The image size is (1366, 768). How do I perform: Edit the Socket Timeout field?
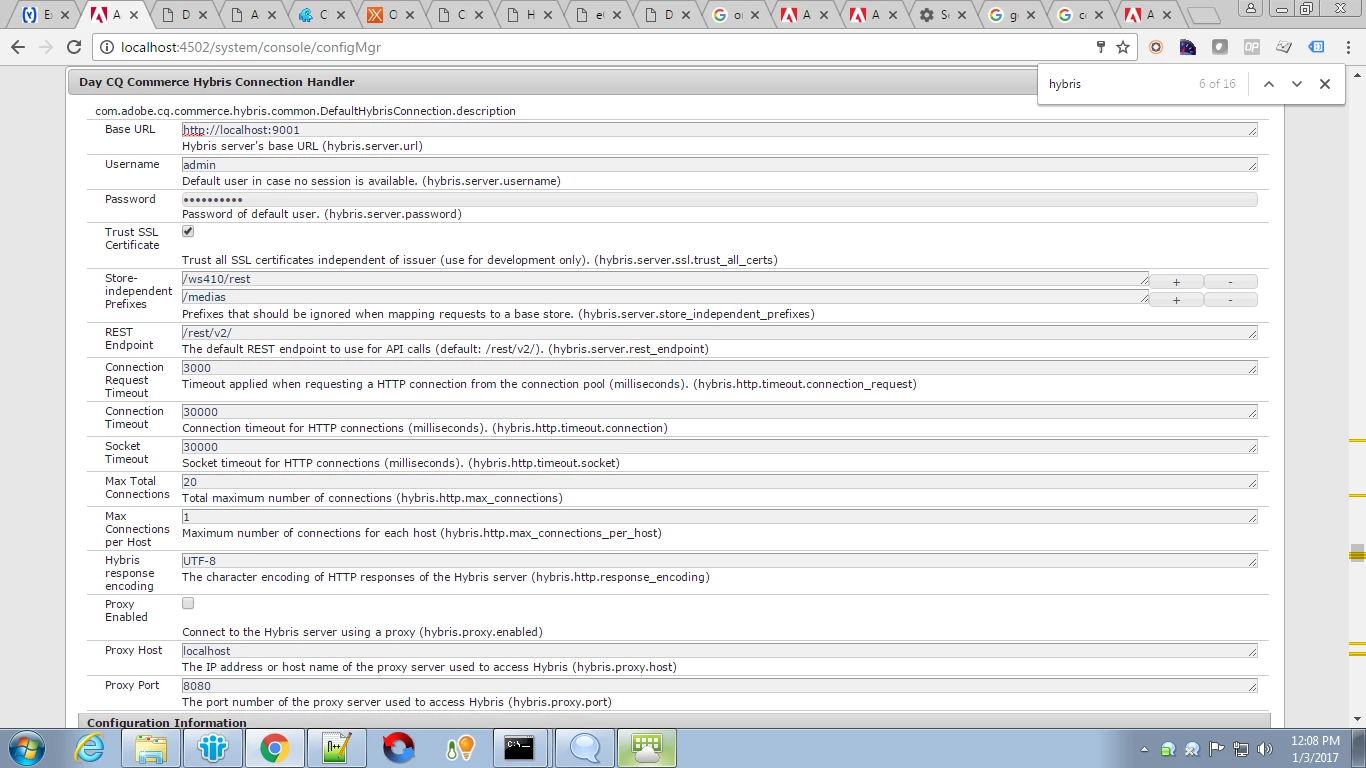(719, 447)
